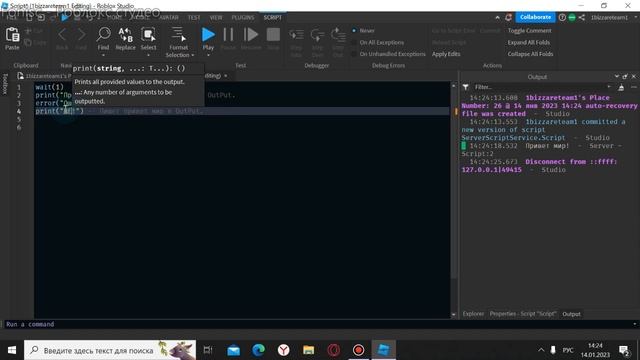Image resolution: width=640 pixels, height=360 pixels.
Task: Click the 1bizzareteam1's Place document tab
Action: click(x=45, y=76)
